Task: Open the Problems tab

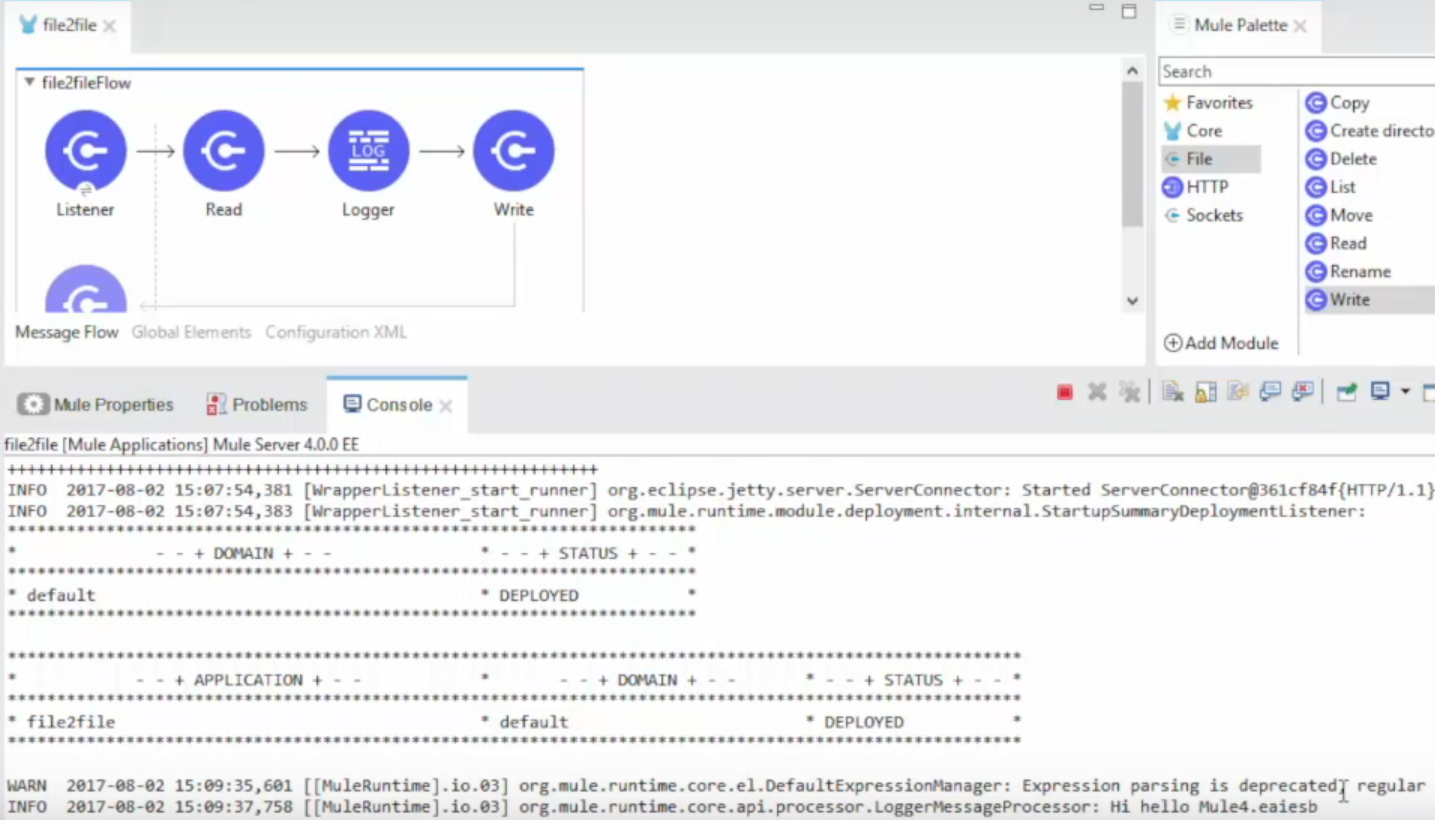Action: (257, 405)
